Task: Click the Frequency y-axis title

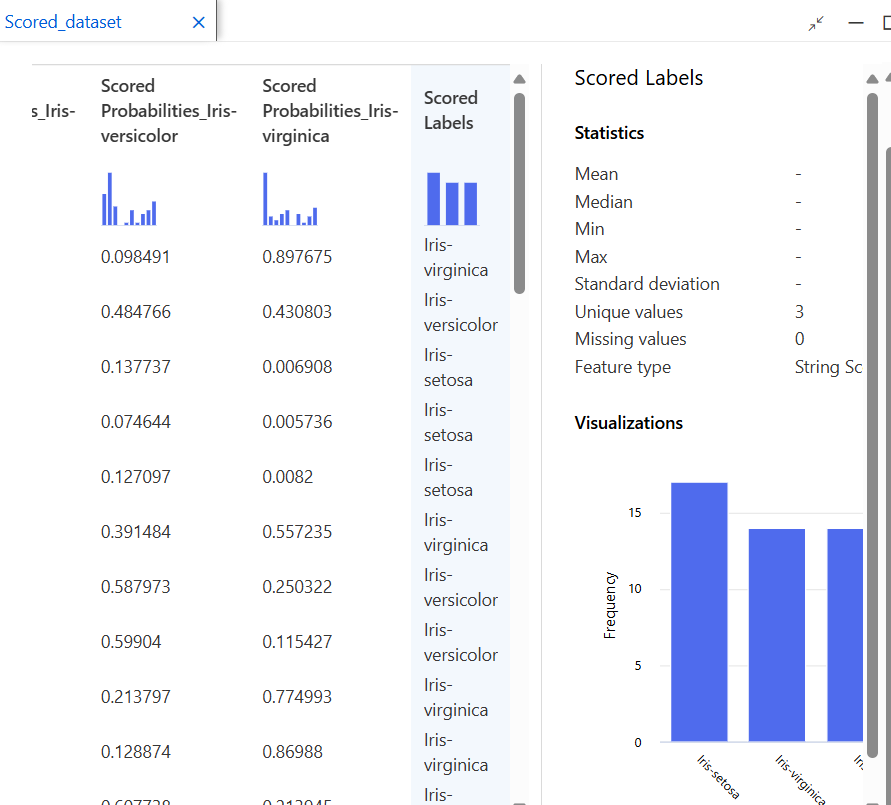Action: [610, 606]
